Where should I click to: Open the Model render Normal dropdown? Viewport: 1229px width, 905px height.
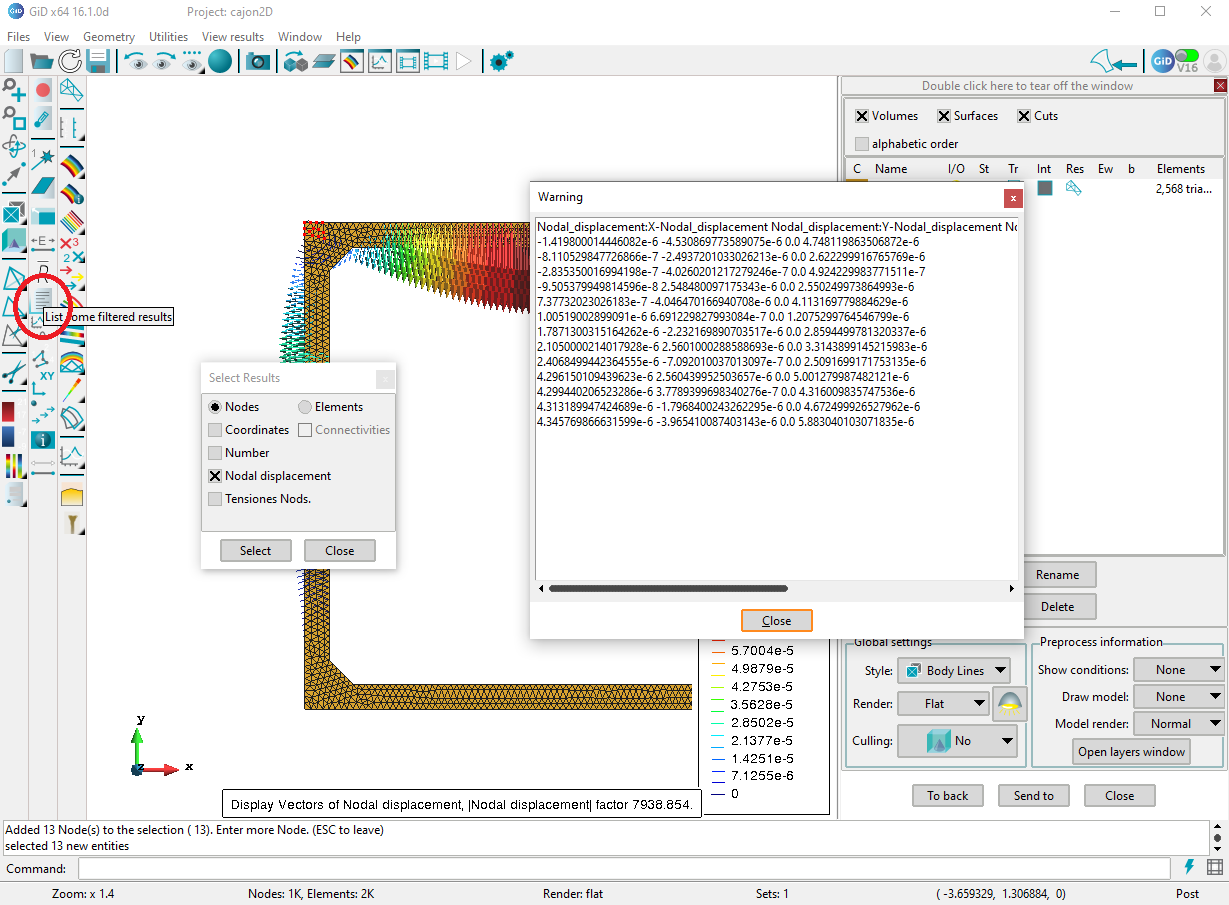pos(1178,723)
